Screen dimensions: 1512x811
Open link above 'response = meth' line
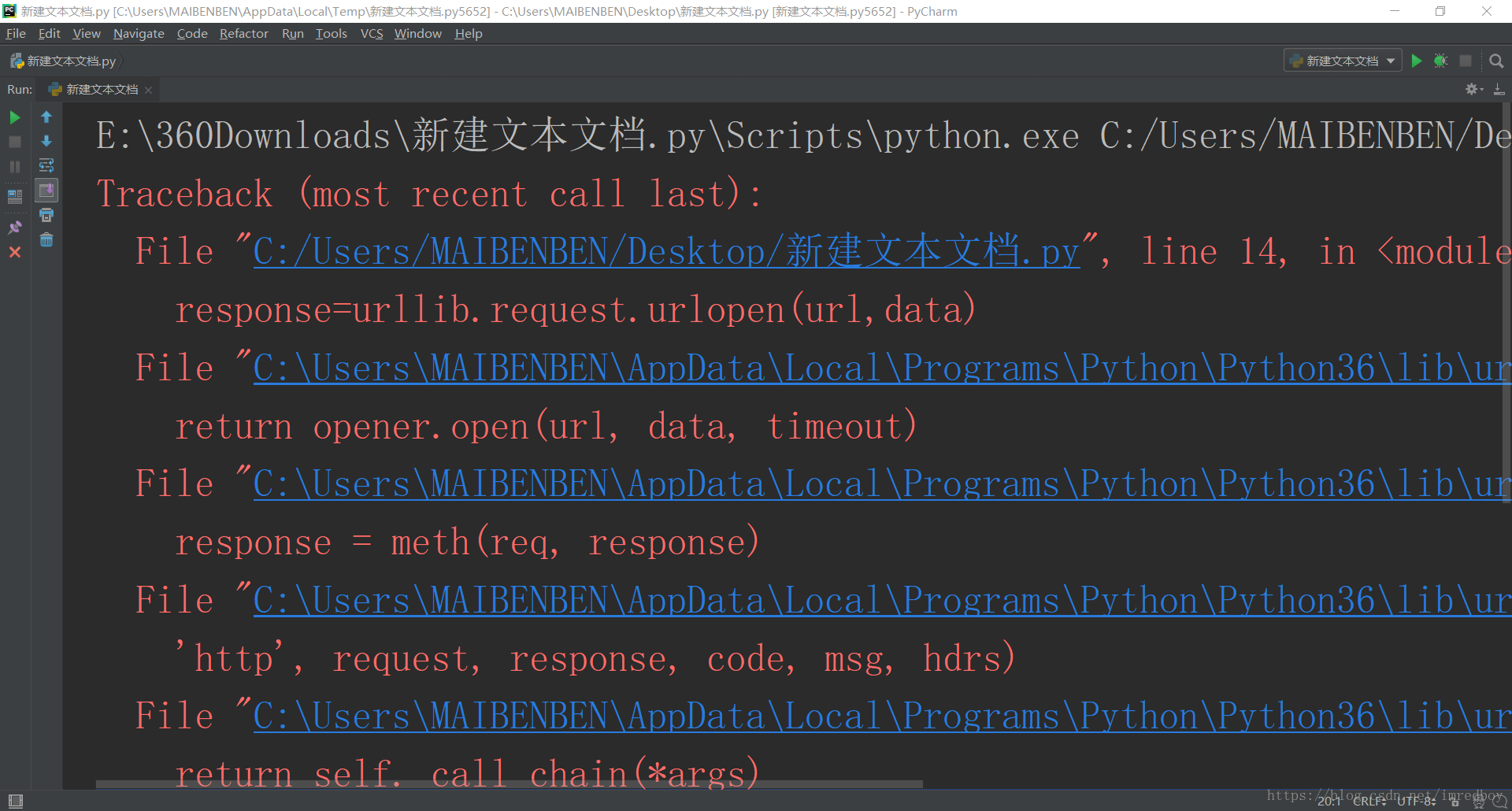(x=882, y=483)
